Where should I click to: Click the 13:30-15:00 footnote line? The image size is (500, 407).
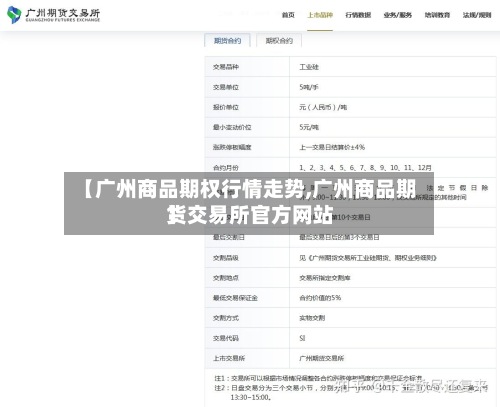pyautogui.click(x=251, y=397)
